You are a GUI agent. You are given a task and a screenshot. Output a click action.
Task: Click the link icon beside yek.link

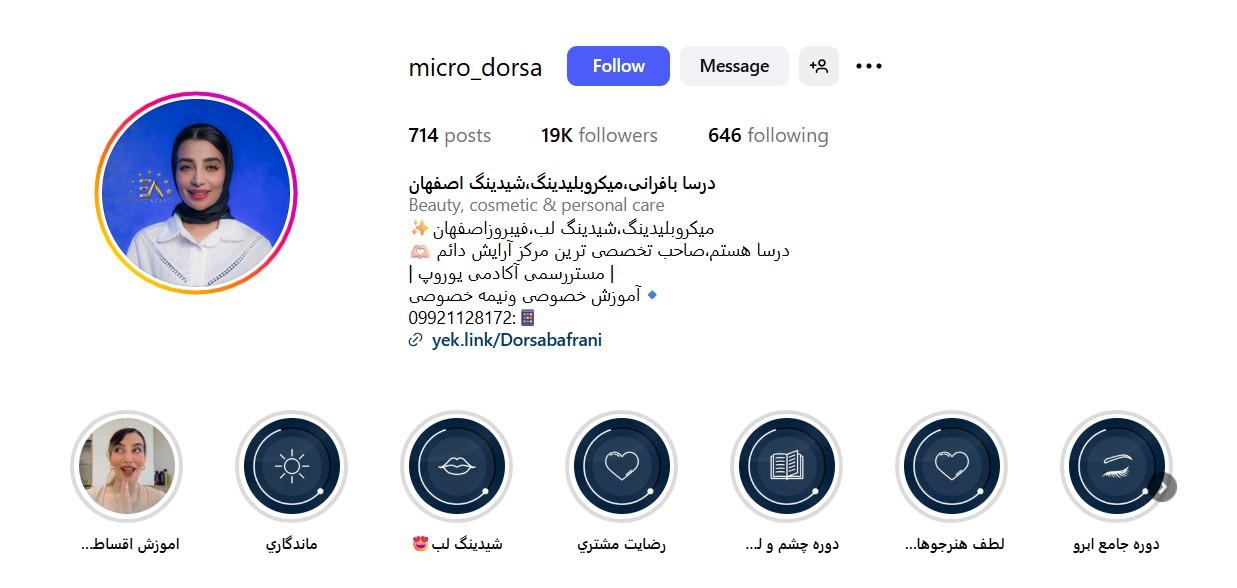416,340
